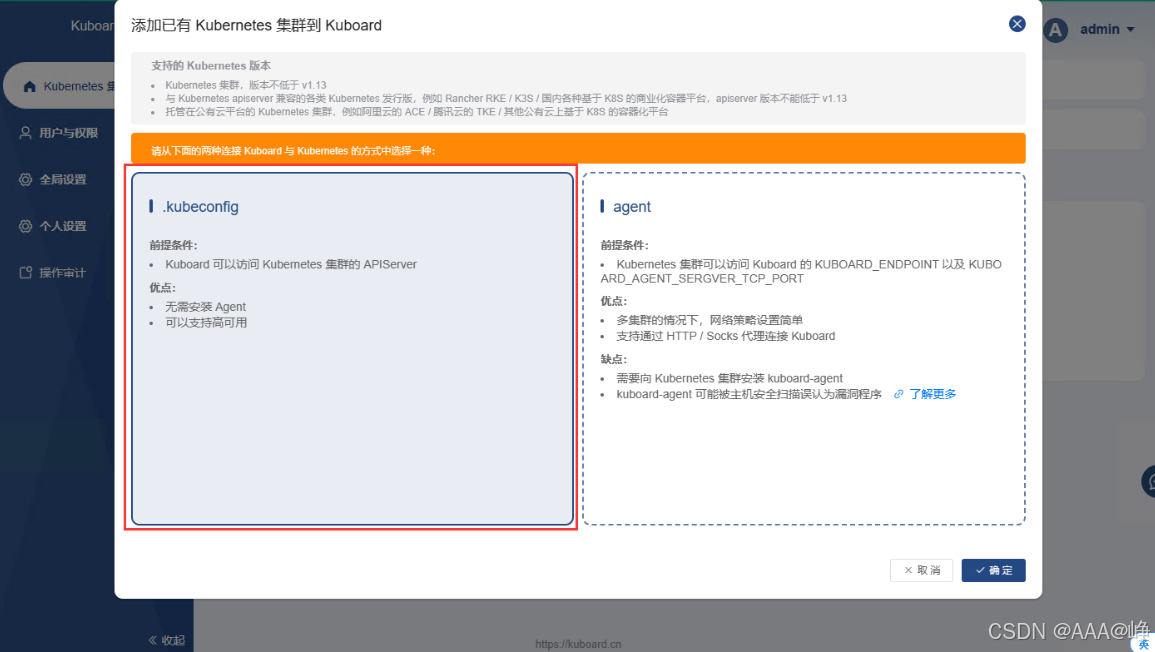Screen dimensions: 1155x652
Task: Click the link icon beside 了解更多
Action: [899, 394]
